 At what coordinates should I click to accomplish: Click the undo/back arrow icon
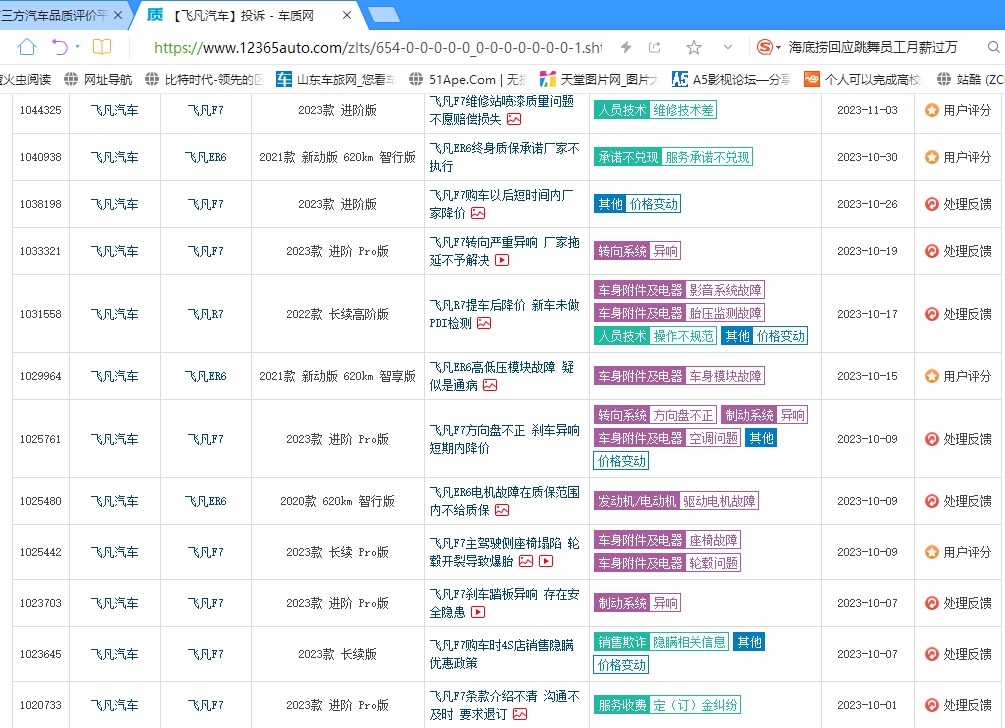click(x=60, y=47)
